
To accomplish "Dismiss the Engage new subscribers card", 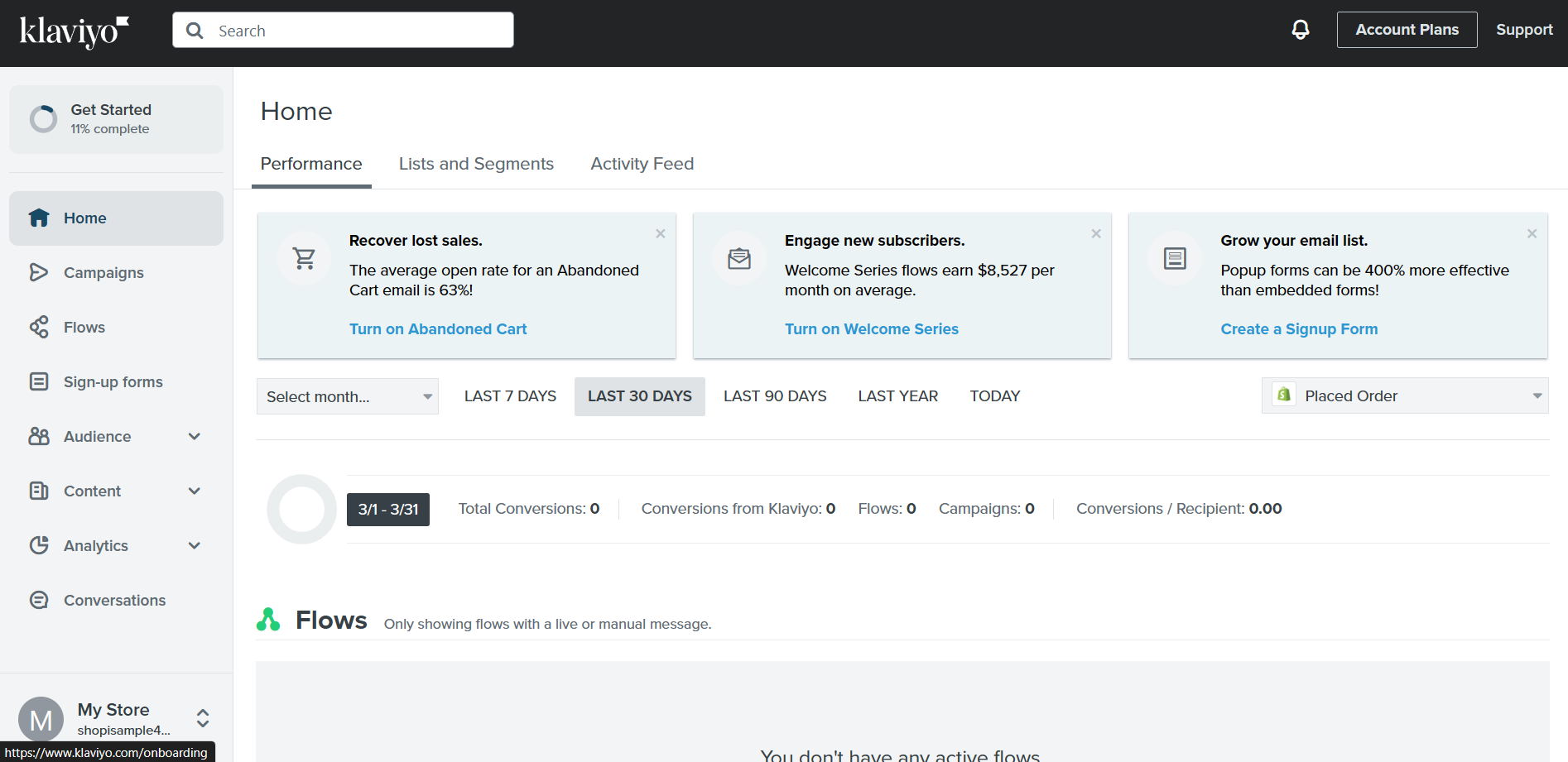I will [1096, 234].
